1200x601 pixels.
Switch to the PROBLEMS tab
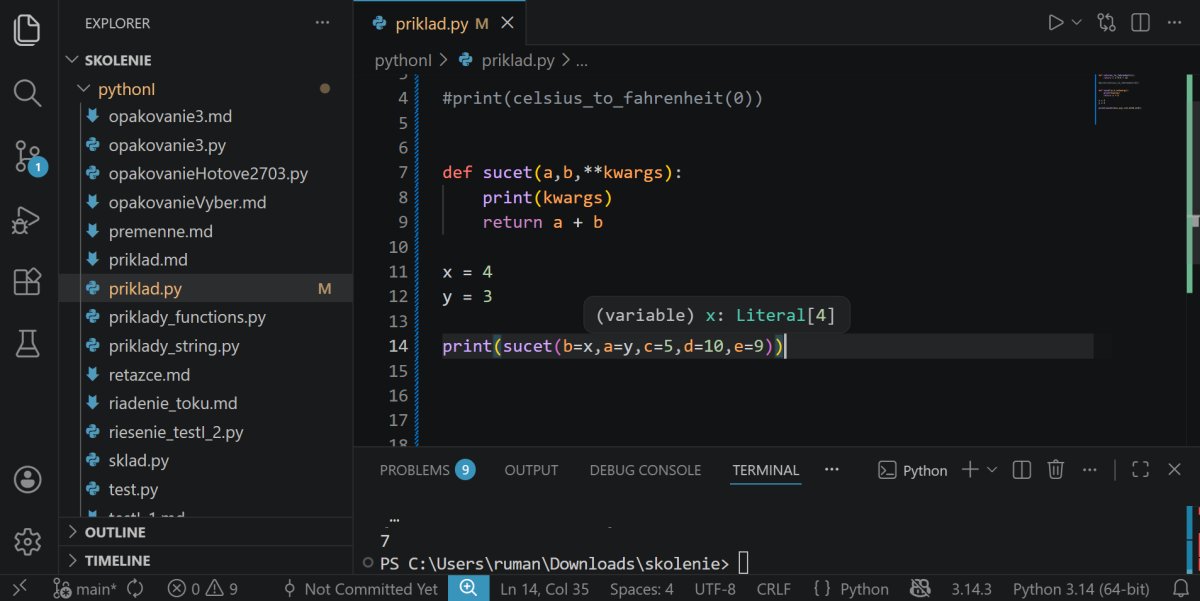coord(414,470)
